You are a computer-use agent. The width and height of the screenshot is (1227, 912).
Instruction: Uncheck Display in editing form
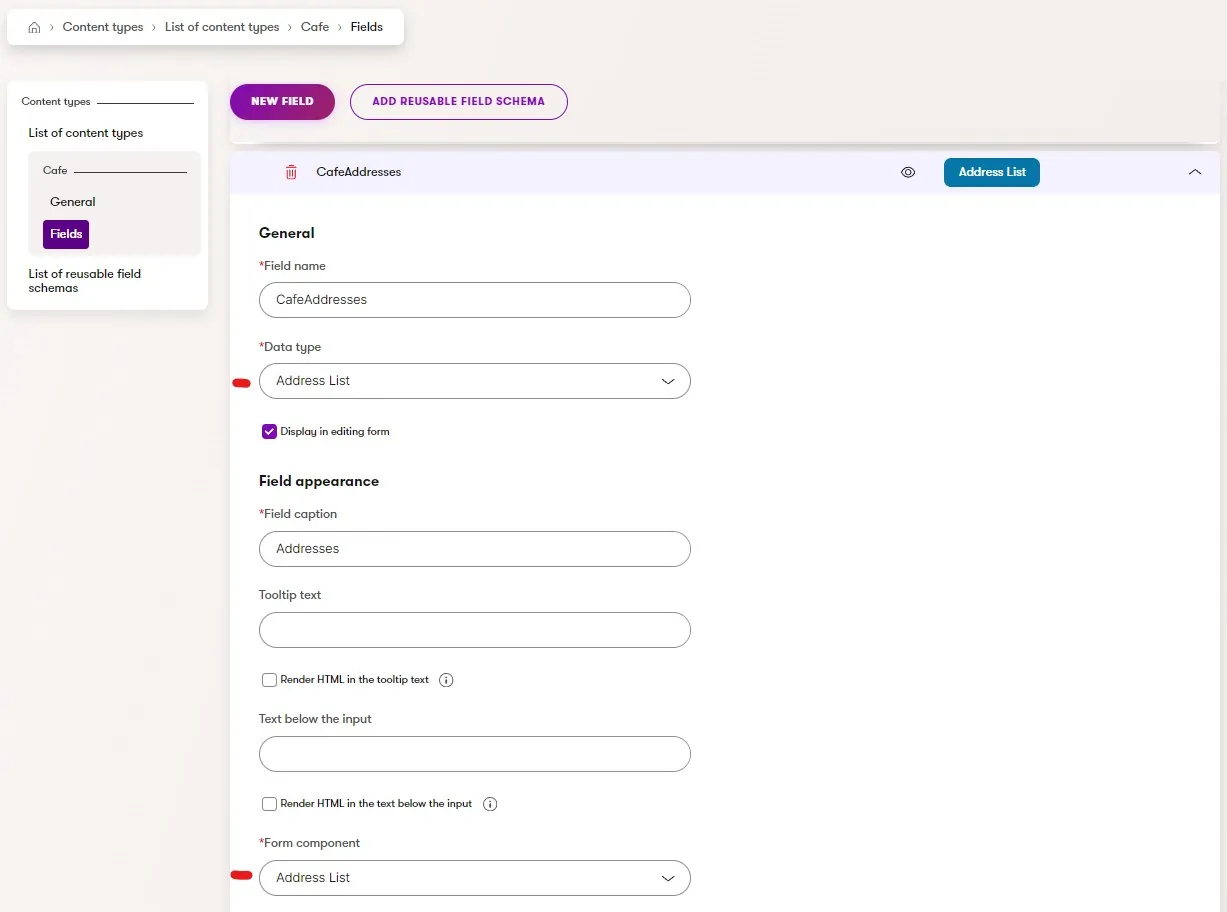269,432
